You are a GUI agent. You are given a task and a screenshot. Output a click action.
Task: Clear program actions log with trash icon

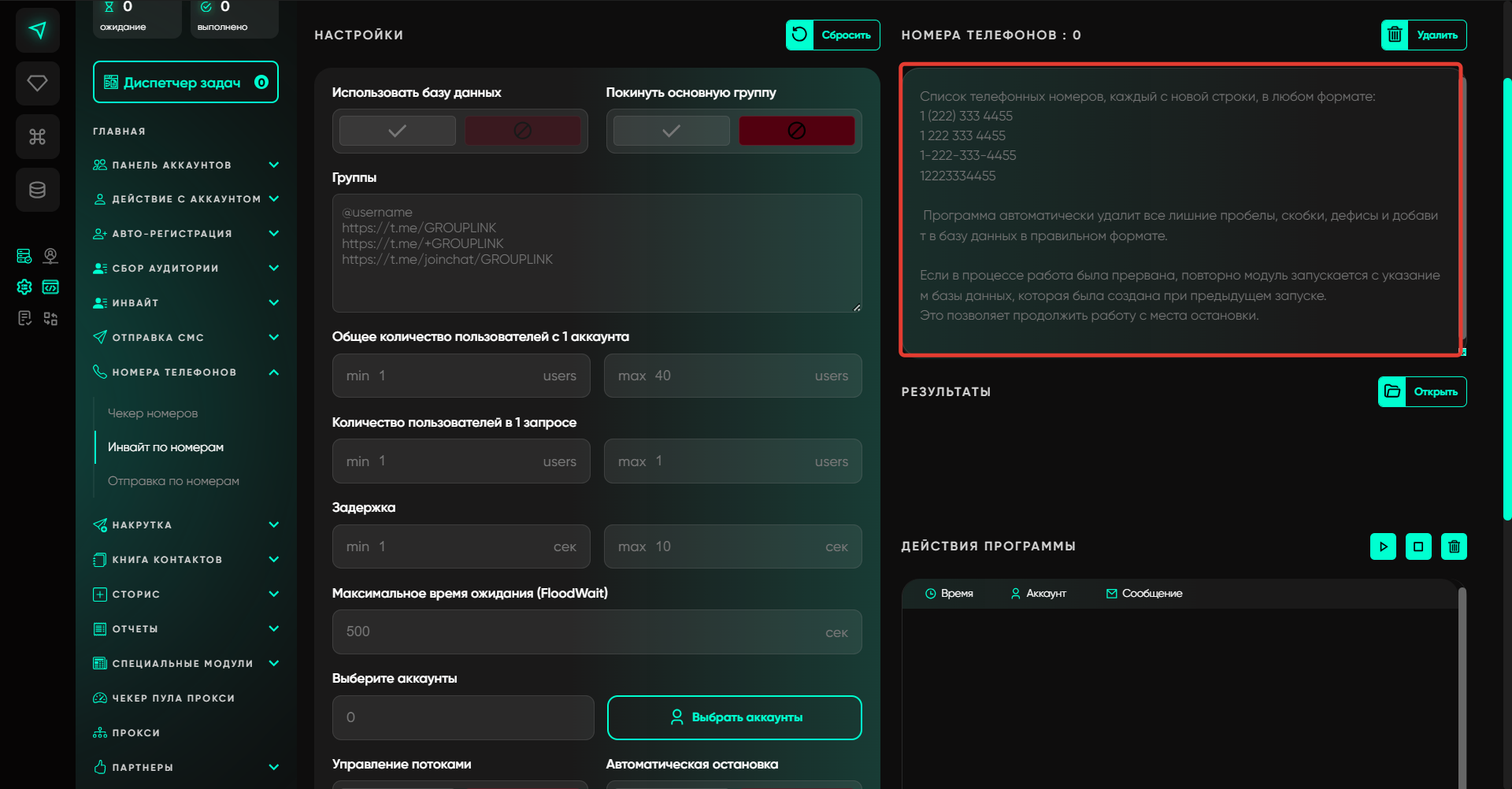[1454, 546]
